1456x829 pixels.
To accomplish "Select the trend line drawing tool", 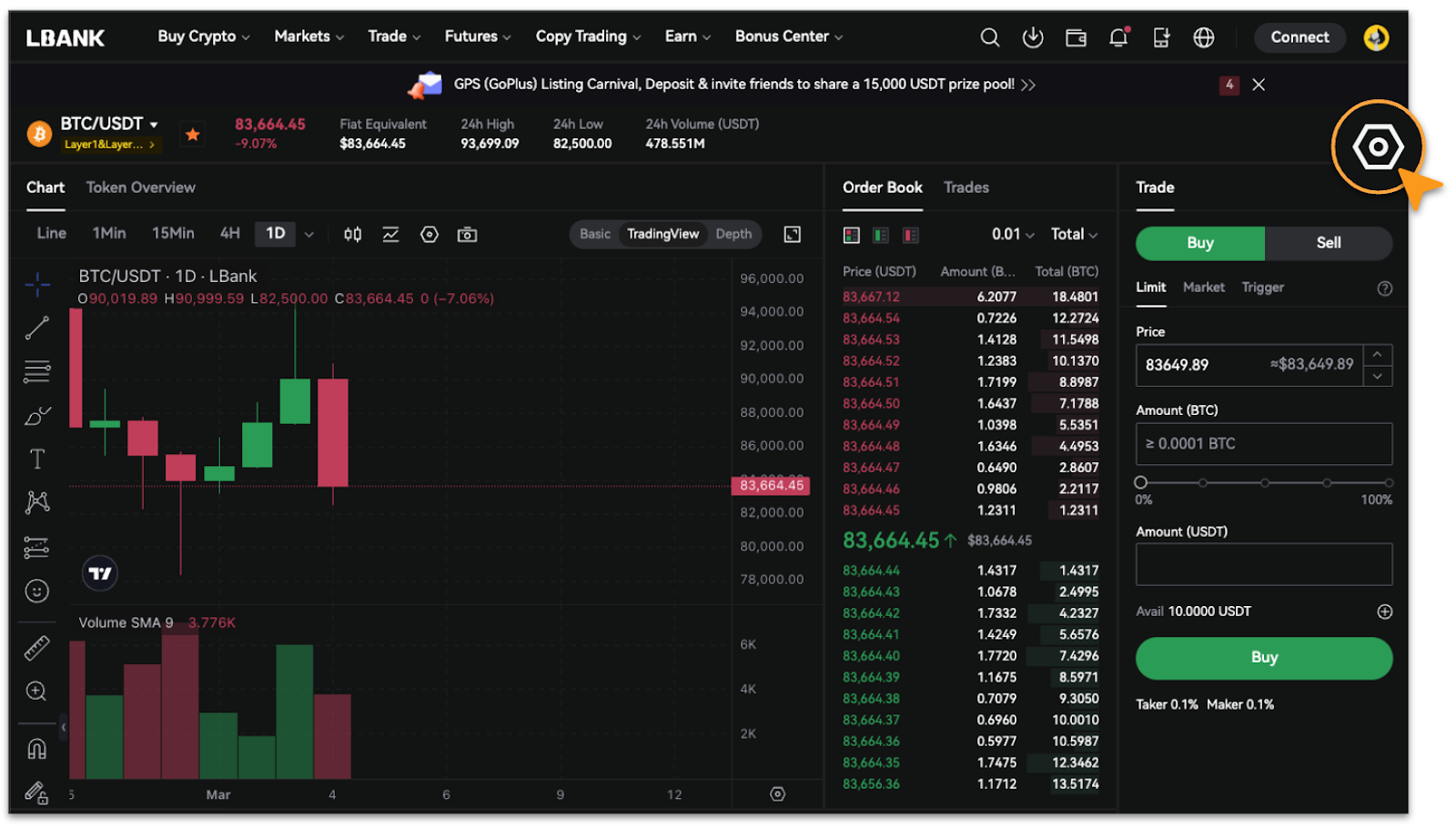I will point(37,328).
